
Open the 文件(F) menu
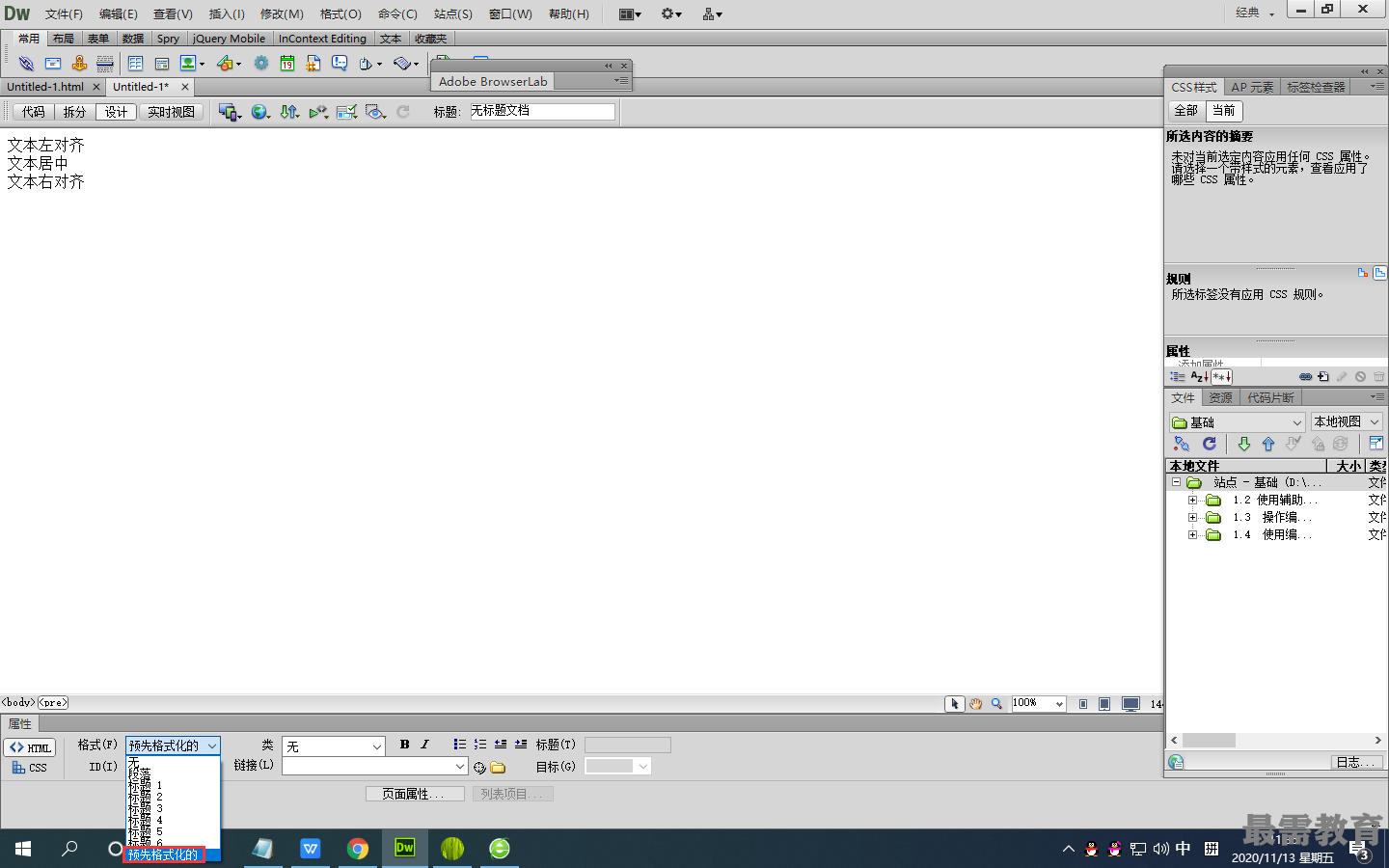[64, 14]
